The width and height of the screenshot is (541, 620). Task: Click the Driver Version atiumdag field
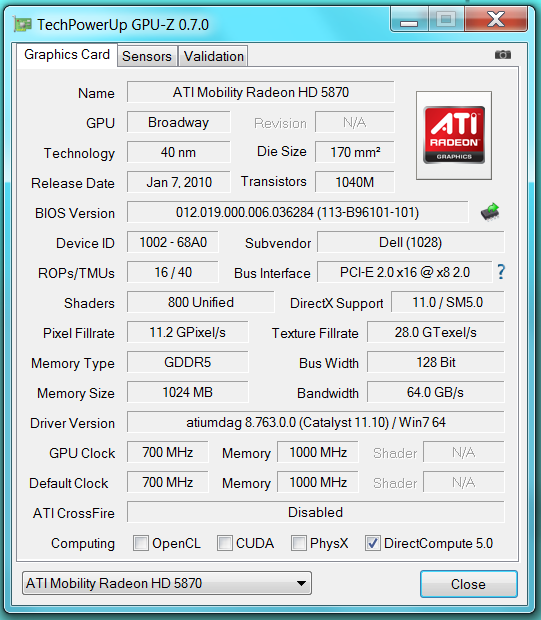(x=316, y=423)
